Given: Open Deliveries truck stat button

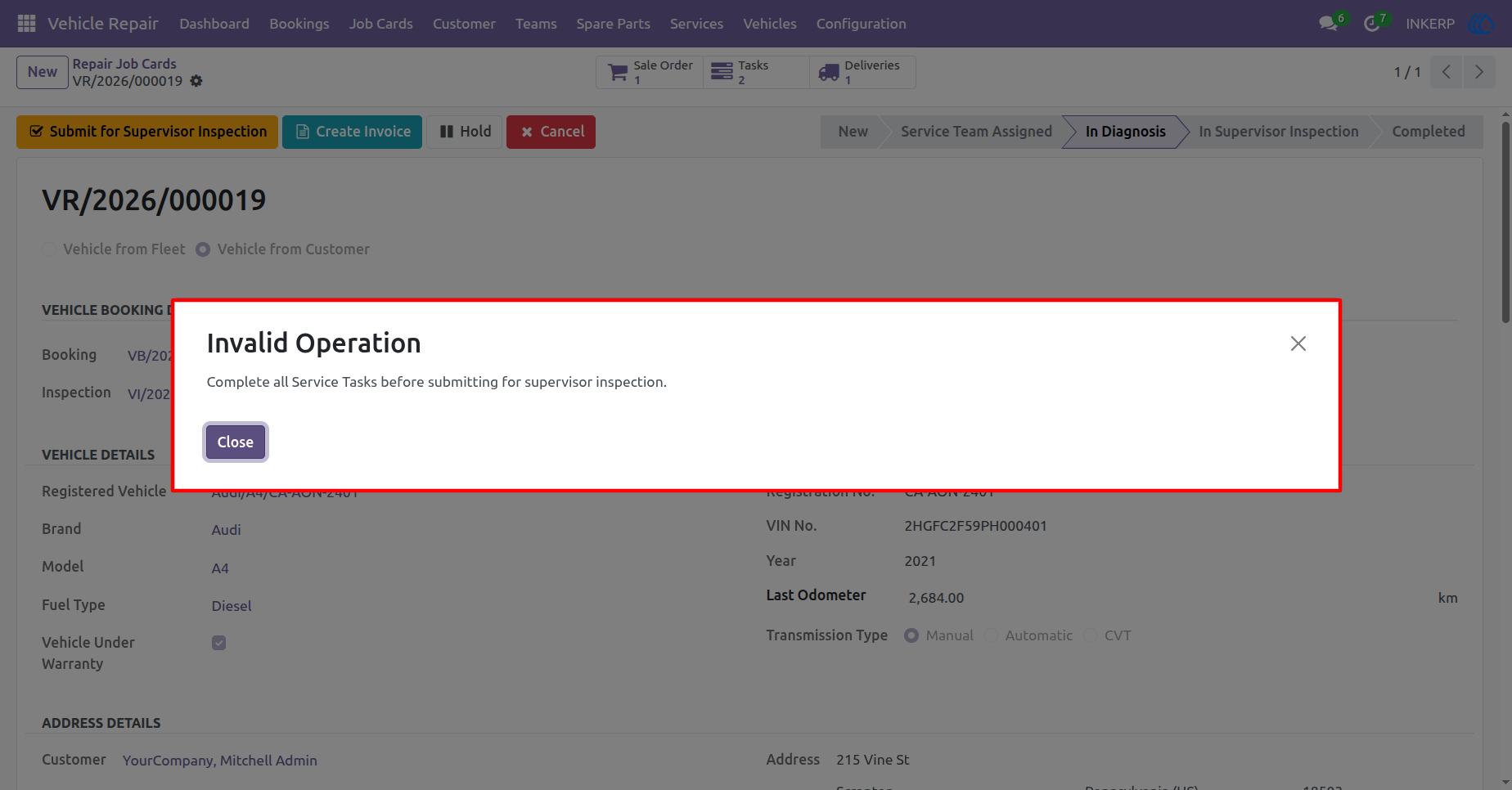Looking at the screenshot, I should 862,72.
